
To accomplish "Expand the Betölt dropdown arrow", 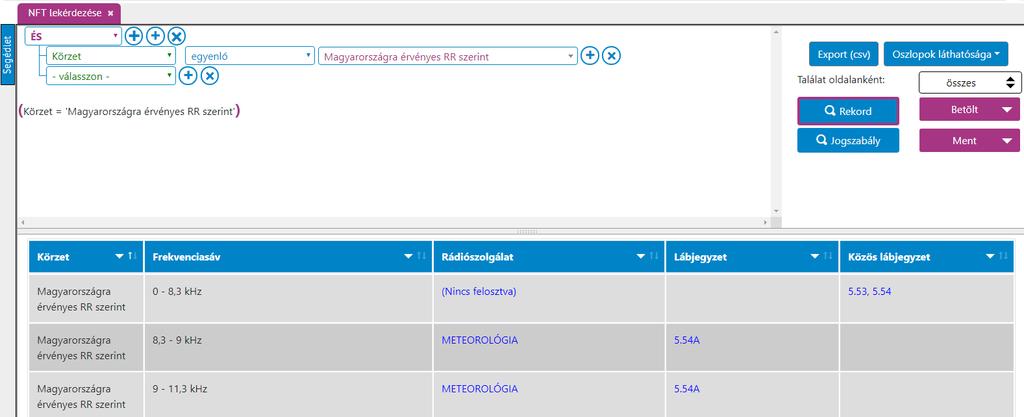I will (1006, 110).
